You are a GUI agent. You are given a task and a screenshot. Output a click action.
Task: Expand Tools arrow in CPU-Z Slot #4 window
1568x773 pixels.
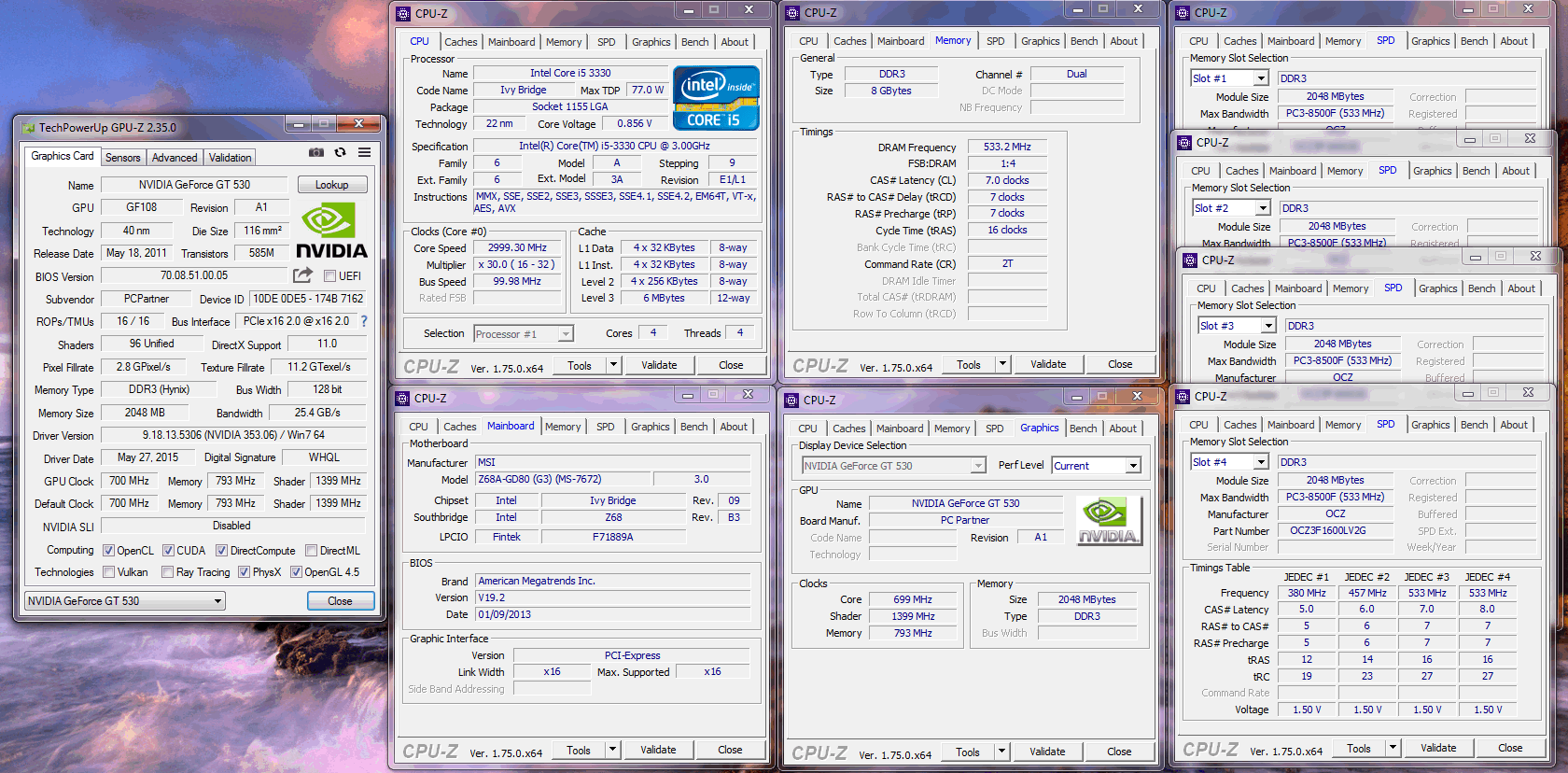coord(1393,748)
